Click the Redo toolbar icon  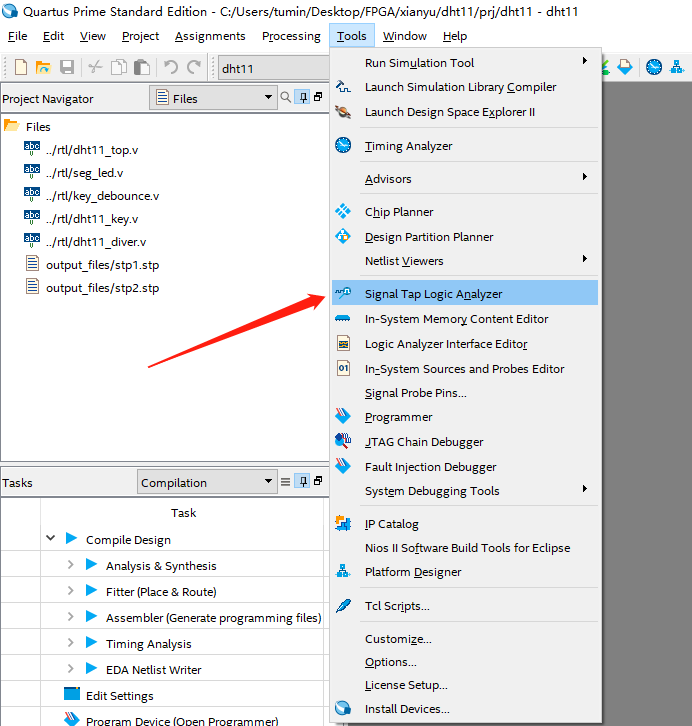(194, 67)
